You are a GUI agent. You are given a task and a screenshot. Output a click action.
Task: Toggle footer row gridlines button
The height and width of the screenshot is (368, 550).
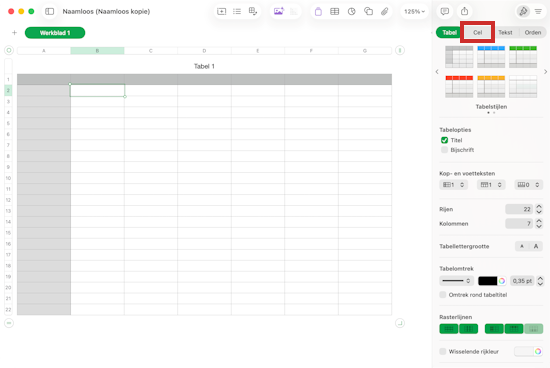[x=534, y=329]
